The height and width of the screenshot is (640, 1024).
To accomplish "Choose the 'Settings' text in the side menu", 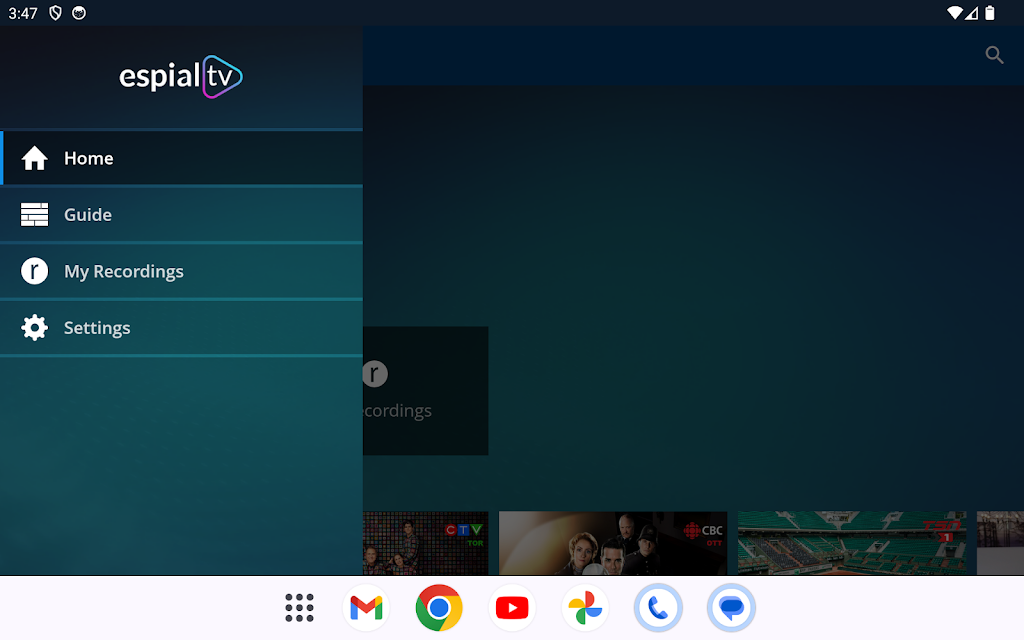I will coord(97,328).
